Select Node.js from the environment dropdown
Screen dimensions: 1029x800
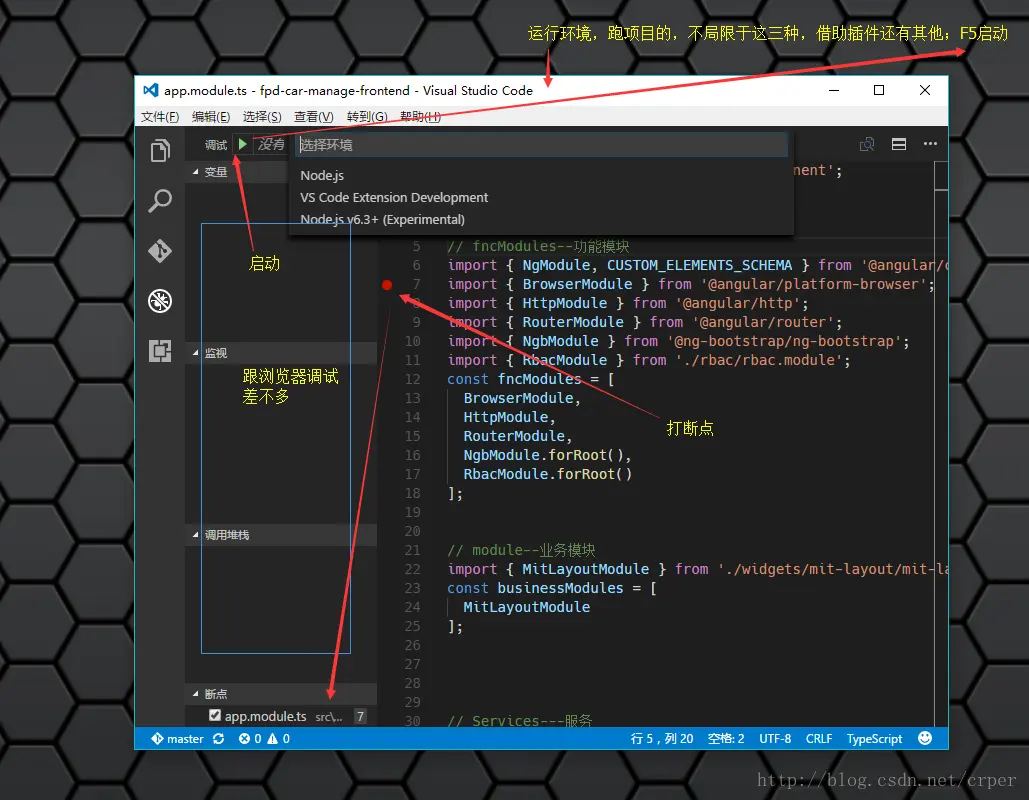click(x=321, y=174)
